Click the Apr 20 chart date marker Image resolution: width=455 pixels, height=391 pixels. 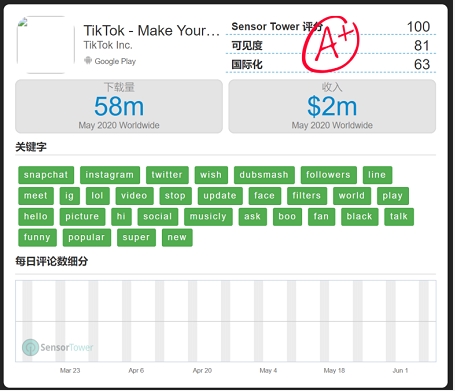pyautogui.click(x=202, y=370)
